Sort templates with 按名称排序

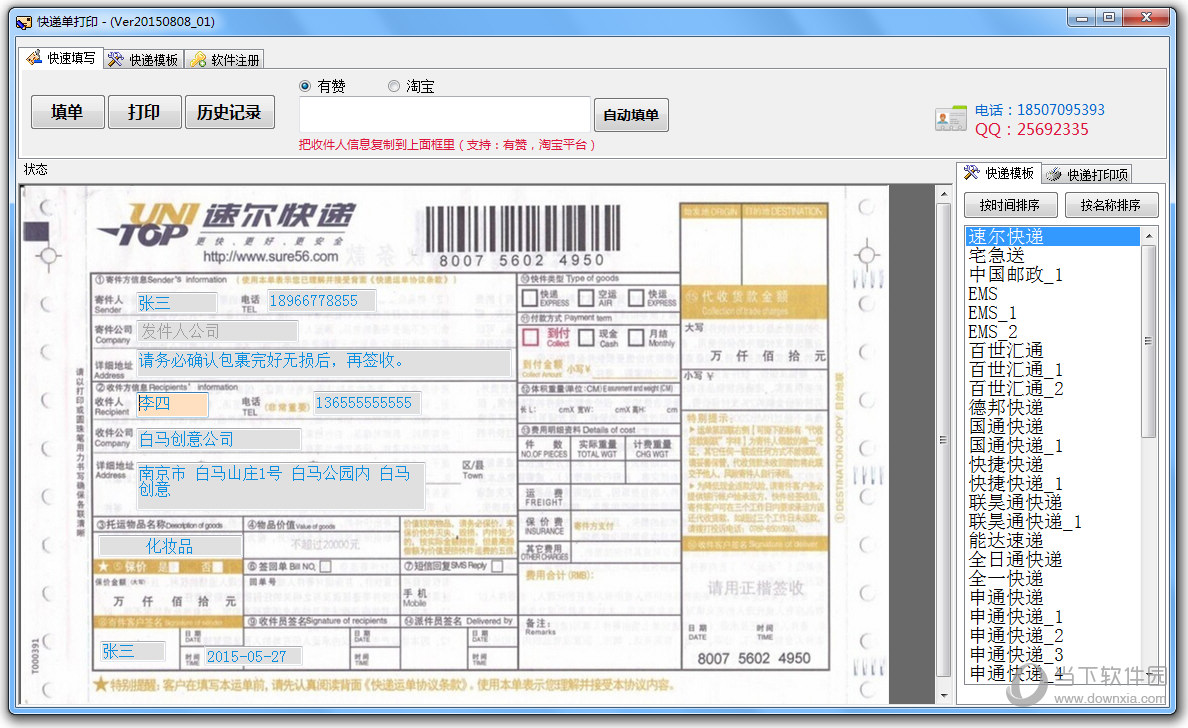coord(1111,205)
